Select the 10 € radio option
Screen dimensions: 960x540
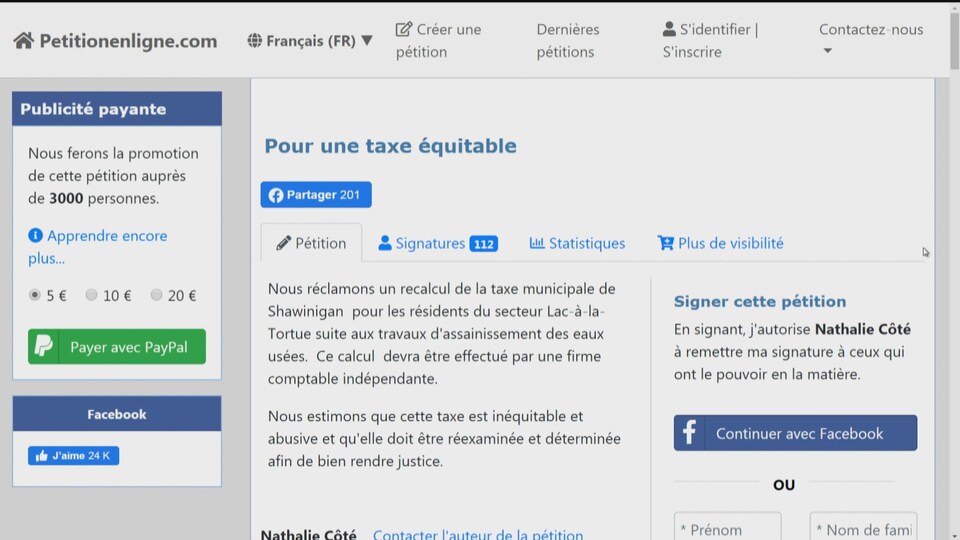coord(91,295)
